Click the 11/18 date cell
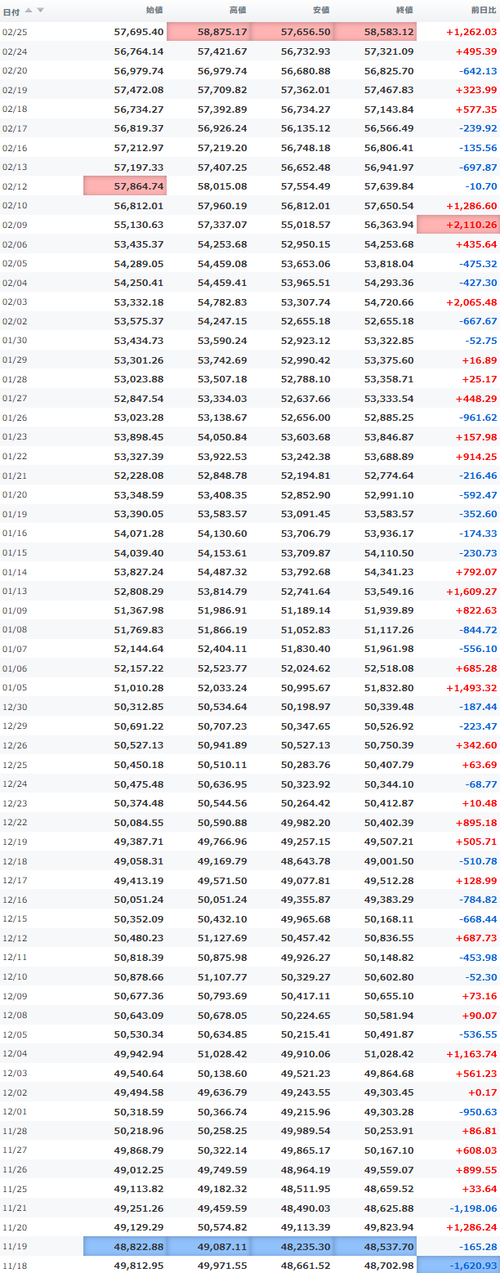This screenshot has height=1273, width=500. (14, 1265)
